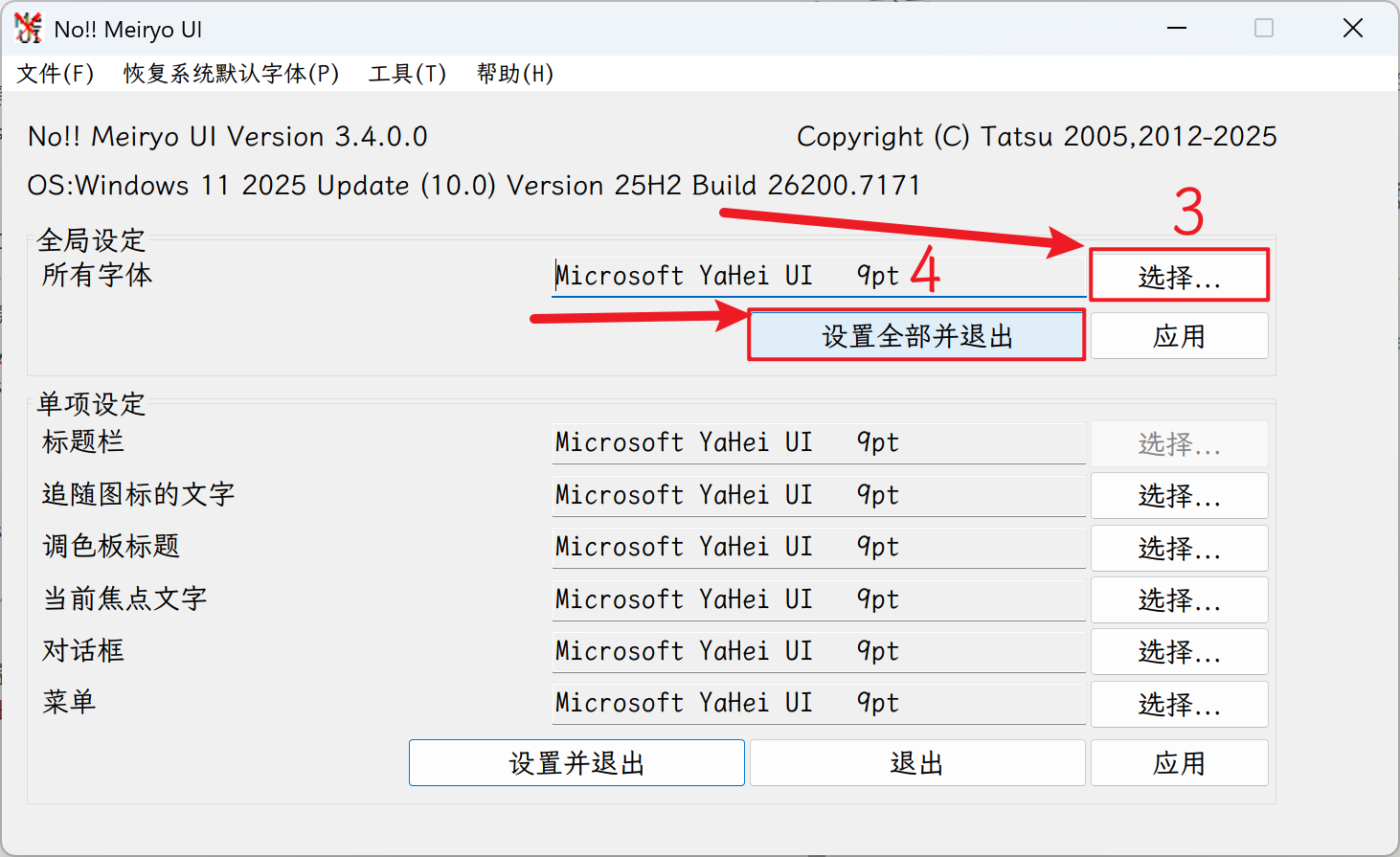This screenshot has height=857, width=1400.
Task: Click the 标题栏 font display field
Action: [818, 443]
